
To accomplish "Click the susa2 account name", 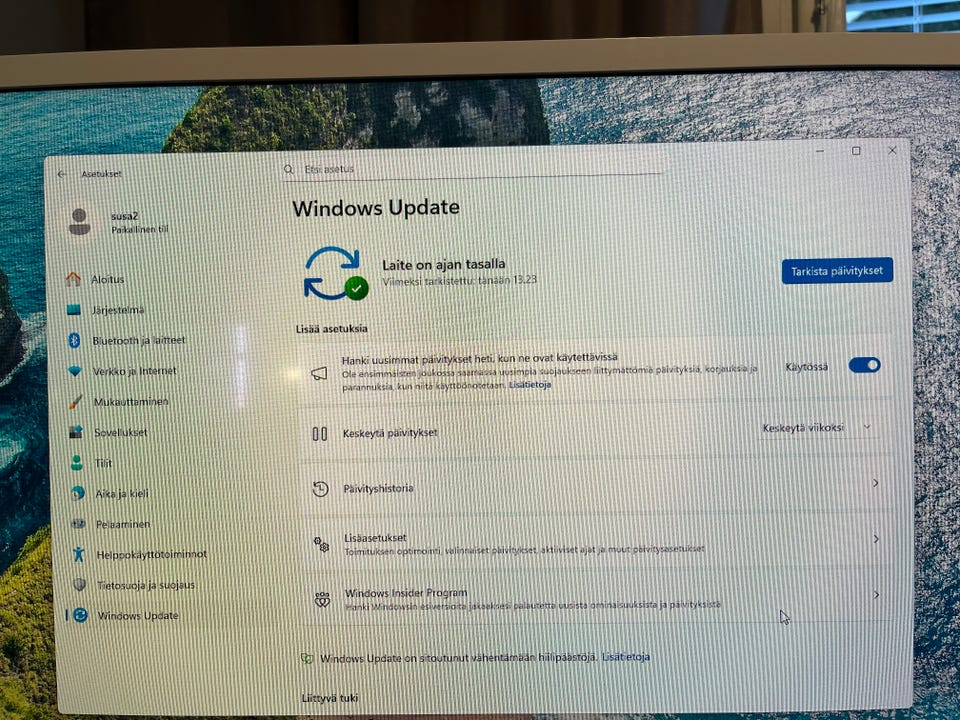I will click(x=124, y=216).
